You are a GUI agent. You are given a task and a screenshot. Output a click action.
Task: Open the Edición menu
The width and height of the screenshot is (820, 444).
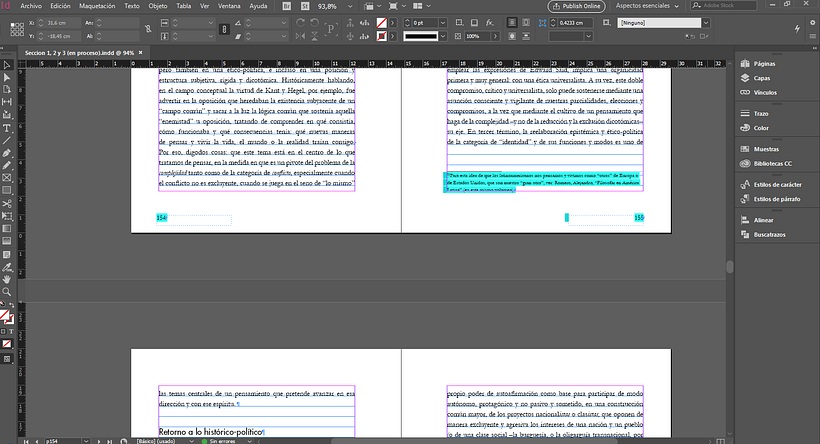pyautogui.click(x=60, y=6)
